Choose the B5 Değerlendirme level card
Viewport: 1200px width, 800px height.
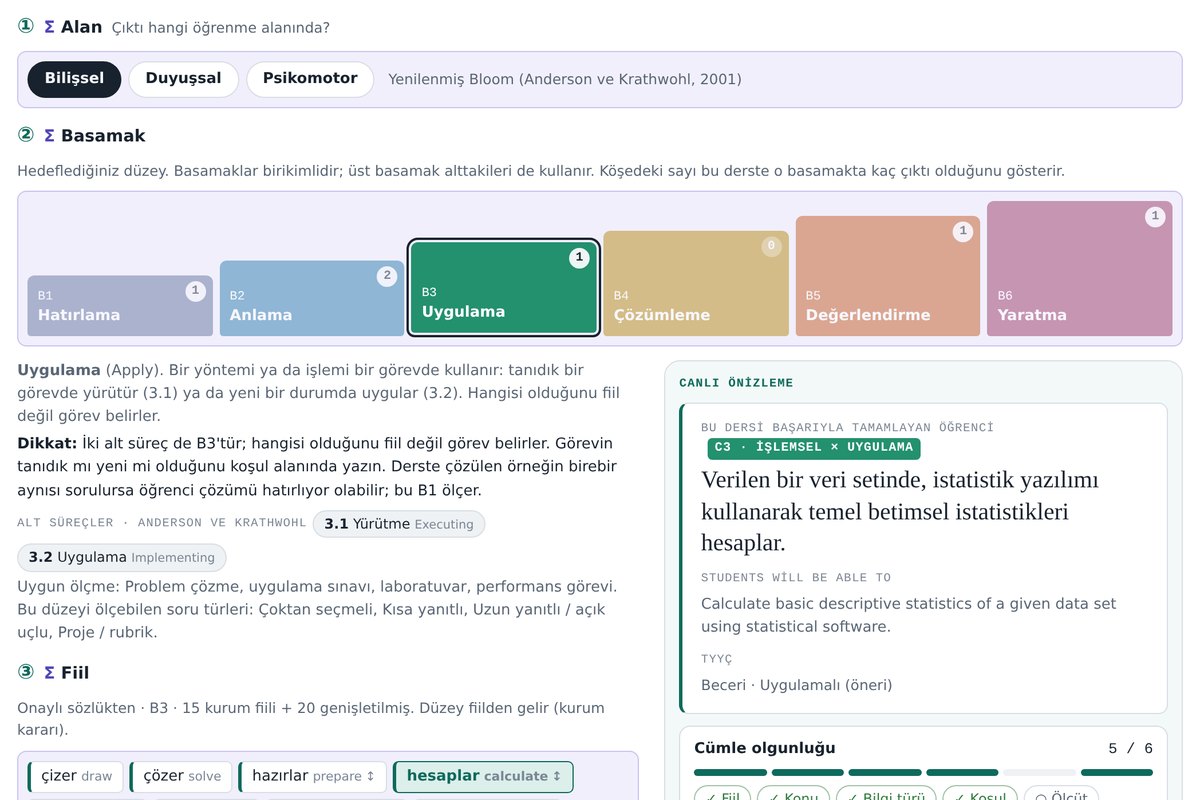[888, 276]
